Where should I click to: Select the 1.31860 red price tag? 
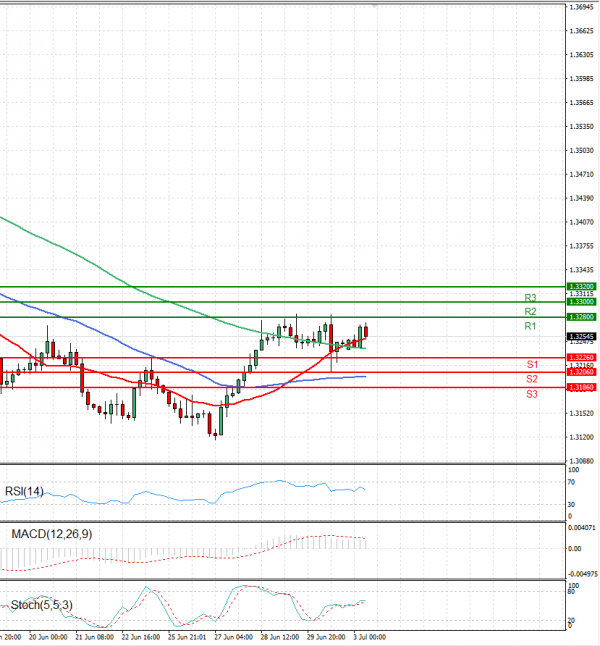pyautogui.click(x=579, y=387)
